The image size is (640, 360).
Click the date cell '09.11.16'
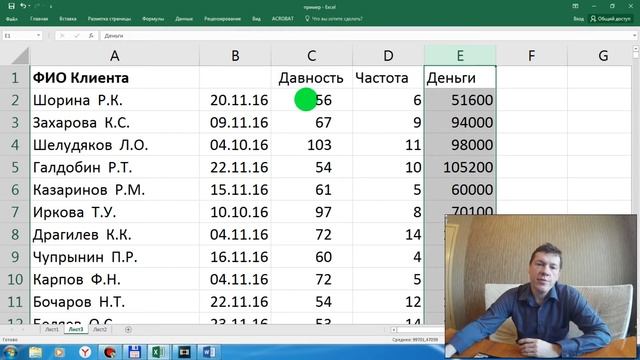(235, 122)
